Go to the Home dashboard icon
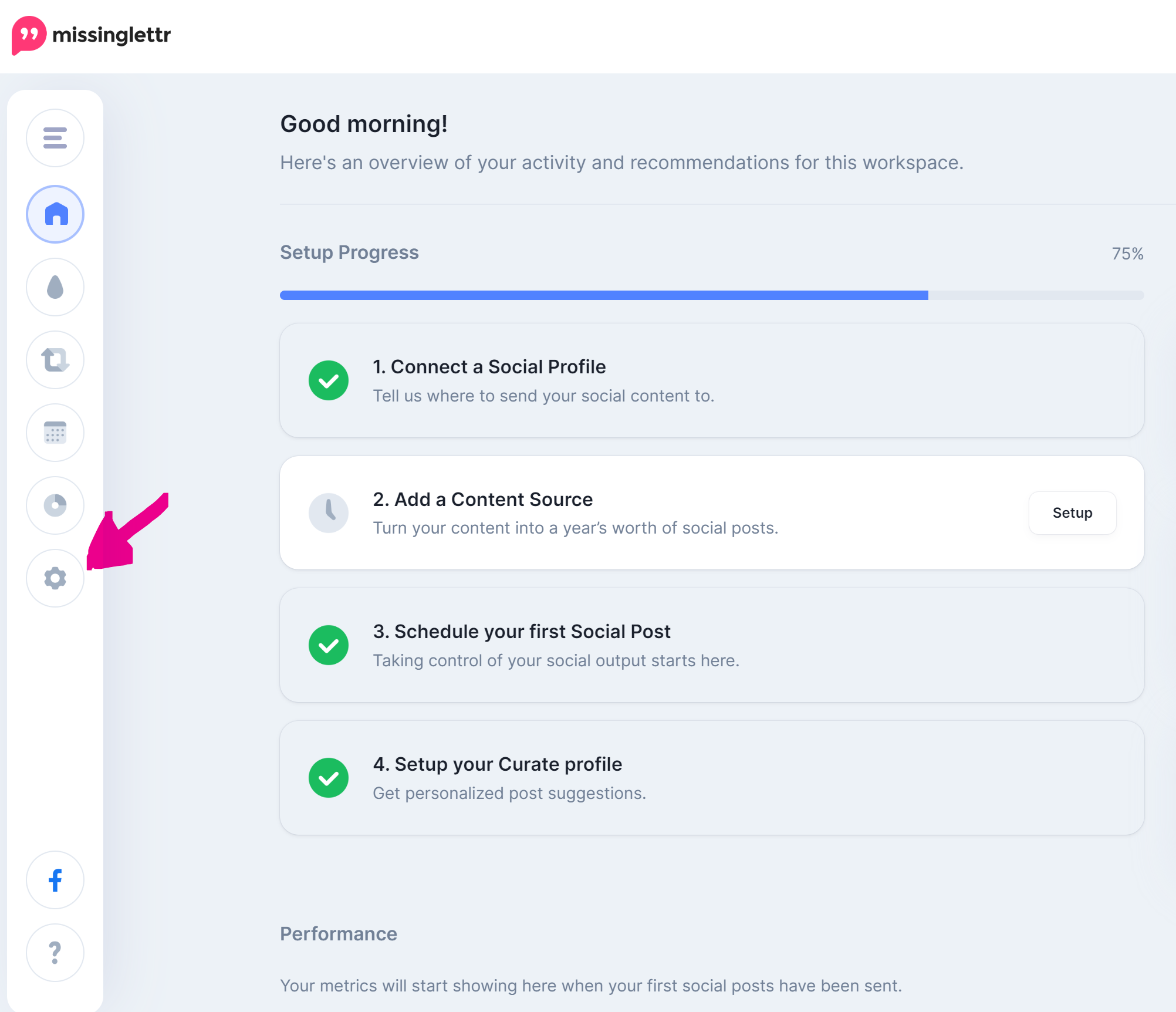The image size is (1176, 1012). (x=55, y=214)
